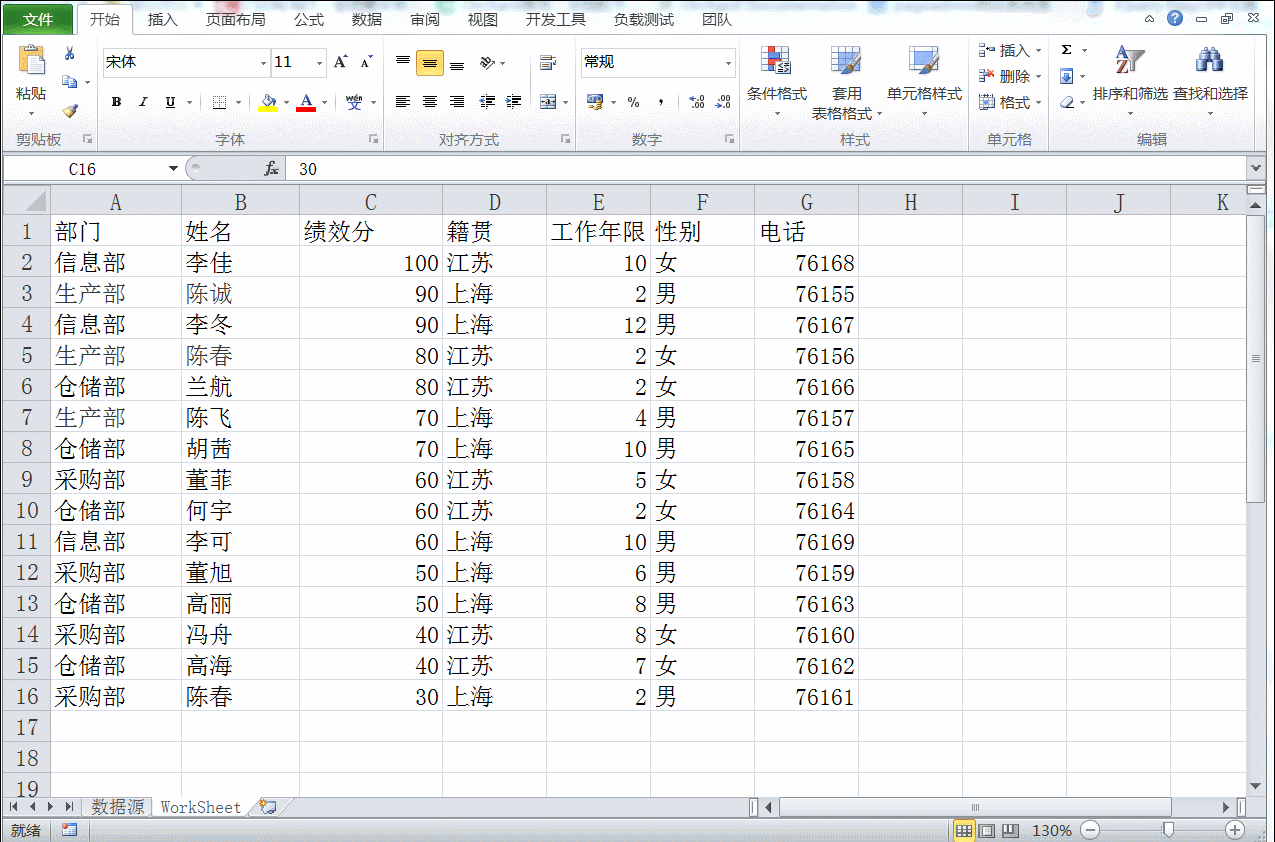Click the Copy icon in clipboard group
The width and height of the screenshot is (1275, 842).
(x=69, y=82)
